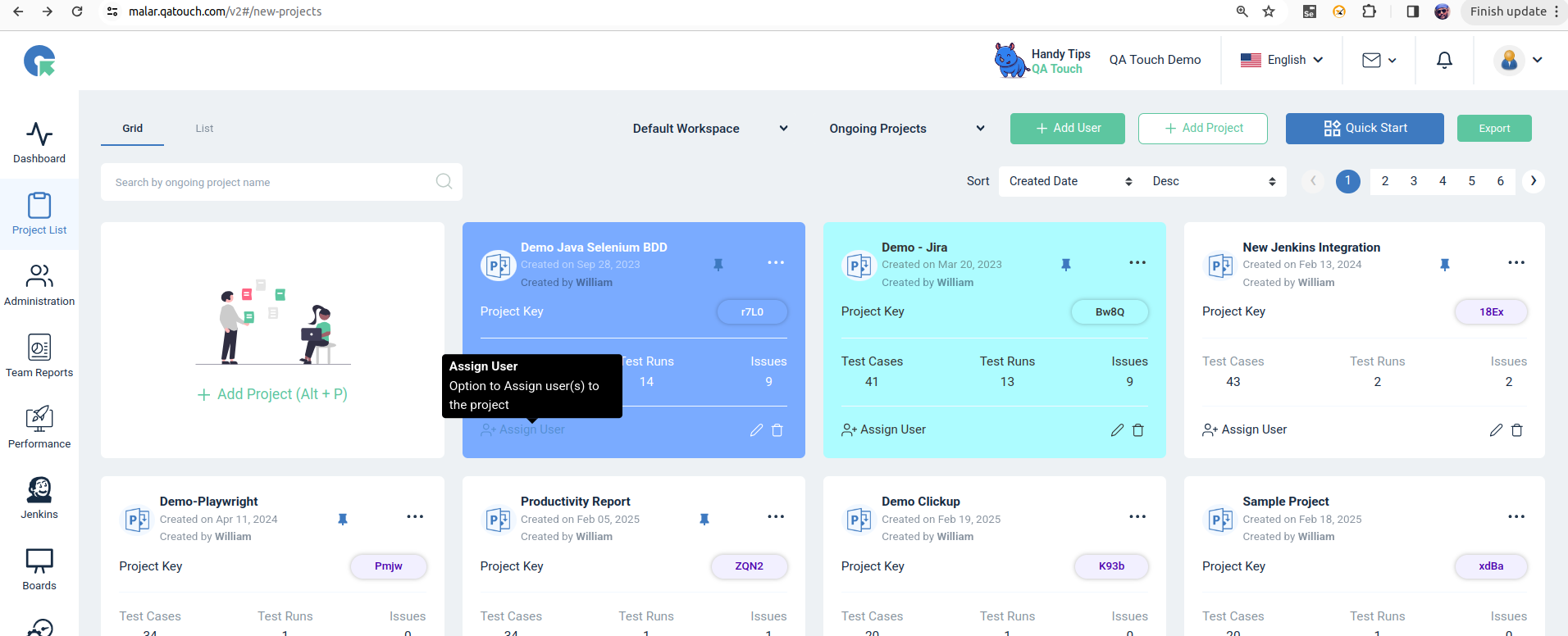The image size is (1568, 636).
Task: Edit the New Jenkins Integration project
Action: [1496, 430]
